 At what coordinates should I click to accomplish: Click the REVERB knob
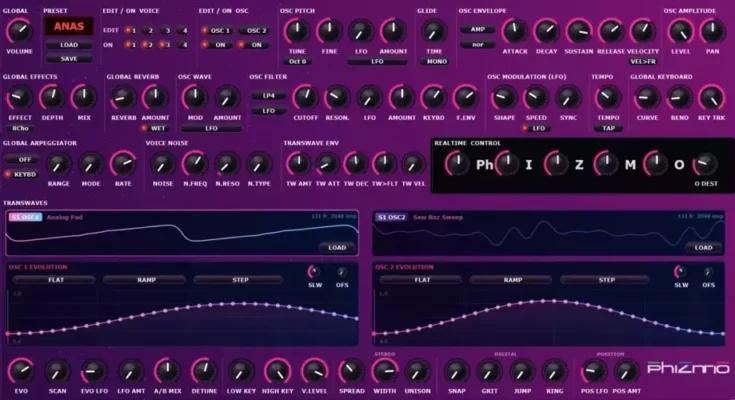pos(123,98)
